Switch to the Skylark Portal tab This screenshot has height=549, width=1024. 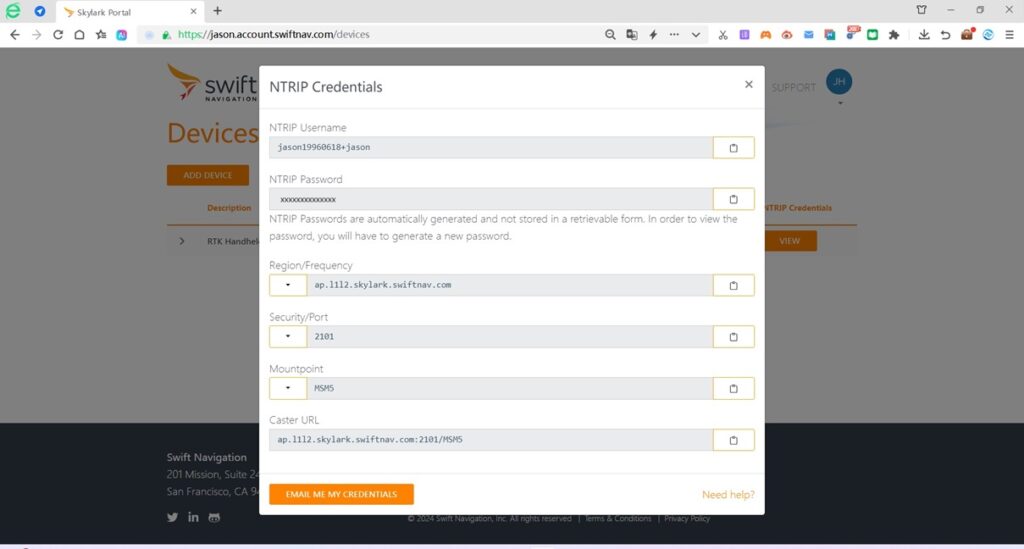129,12
